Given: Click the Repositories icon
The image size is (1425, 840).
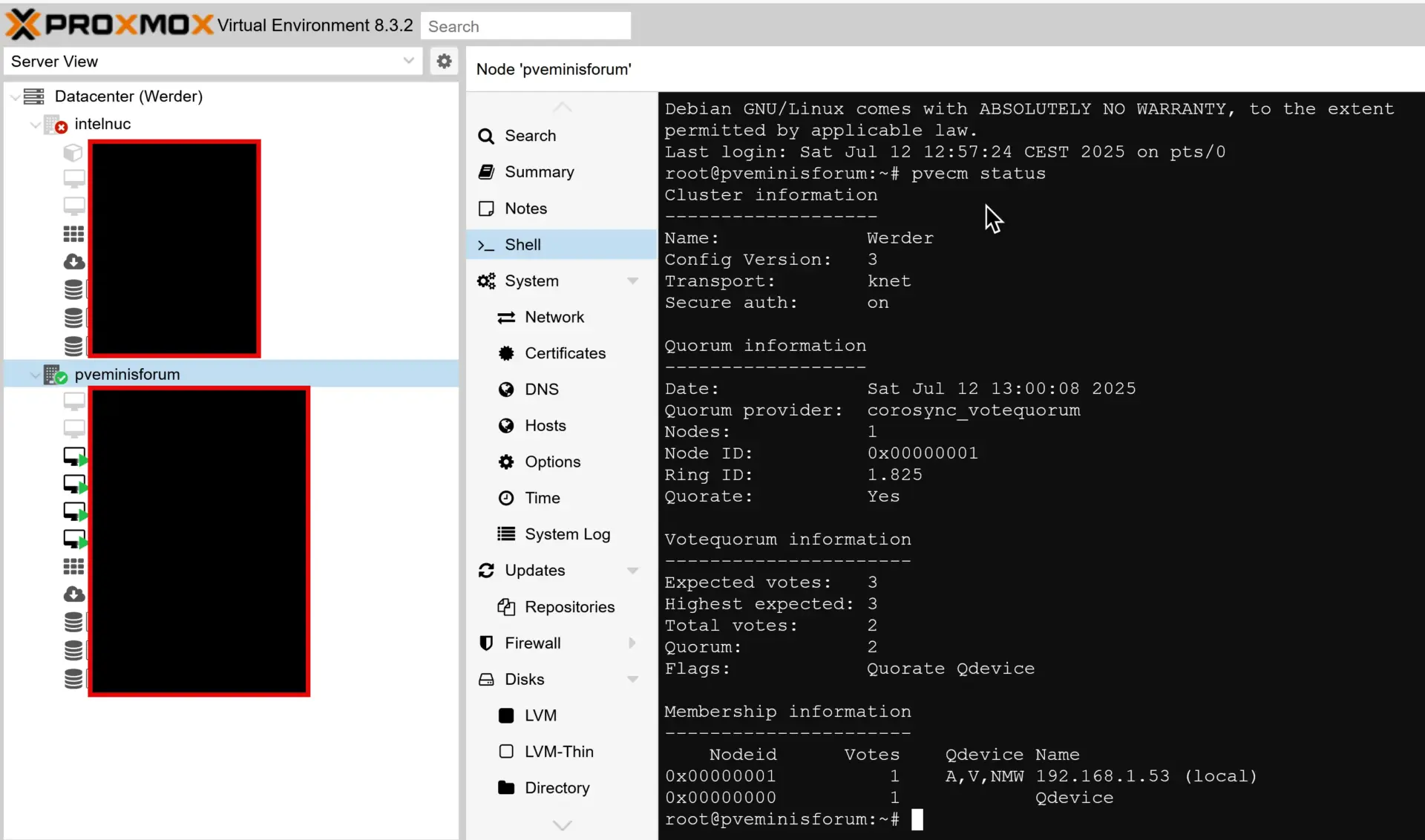Looking at the screenshot, I should [x=506, y=607].
